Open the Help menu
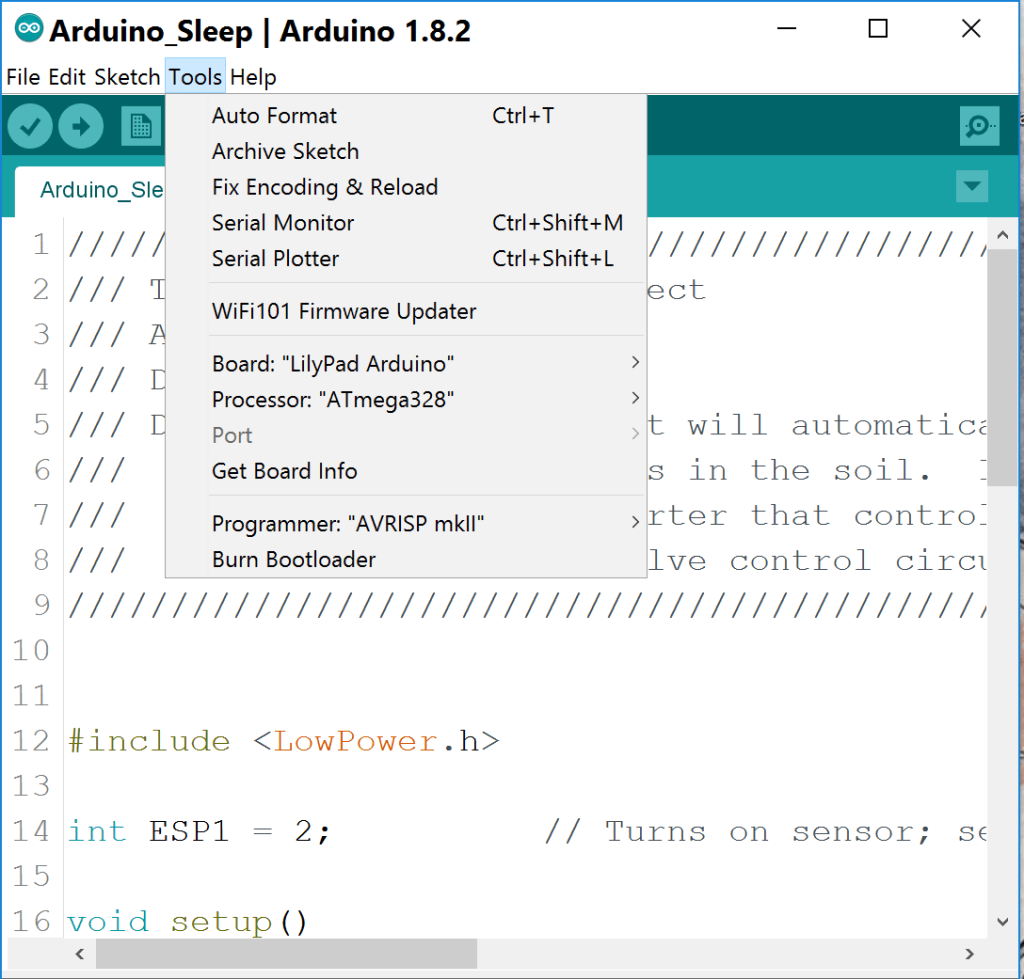Image resolution: width=1024 pixels, height=979 pixels. 254,77
